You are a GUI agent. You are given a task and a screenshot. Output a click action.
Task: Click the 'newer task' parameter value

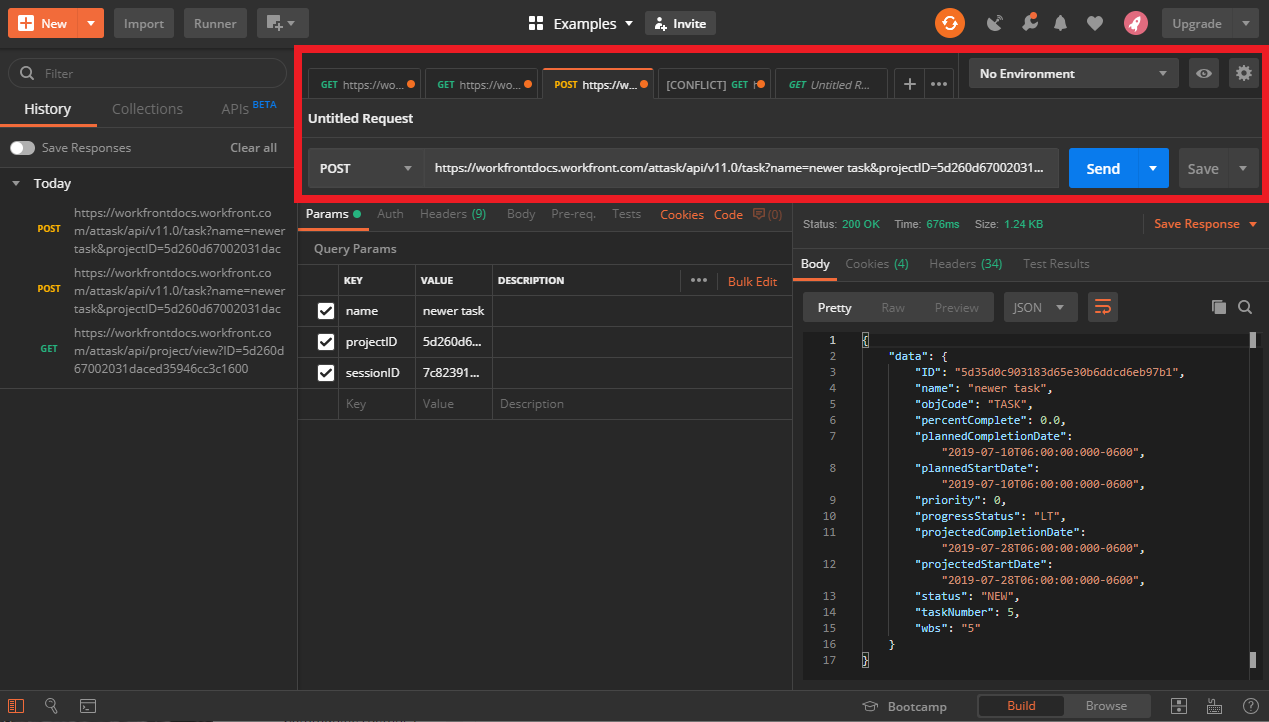[453, 311]
